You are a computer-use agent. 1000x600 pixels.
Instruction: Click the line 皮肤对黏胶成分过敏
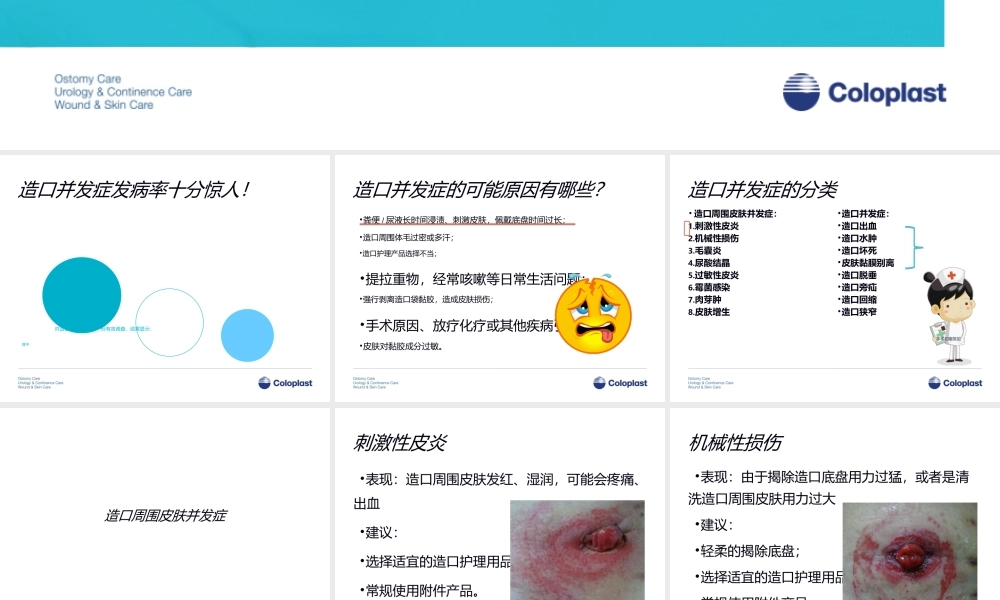point(401,346)
